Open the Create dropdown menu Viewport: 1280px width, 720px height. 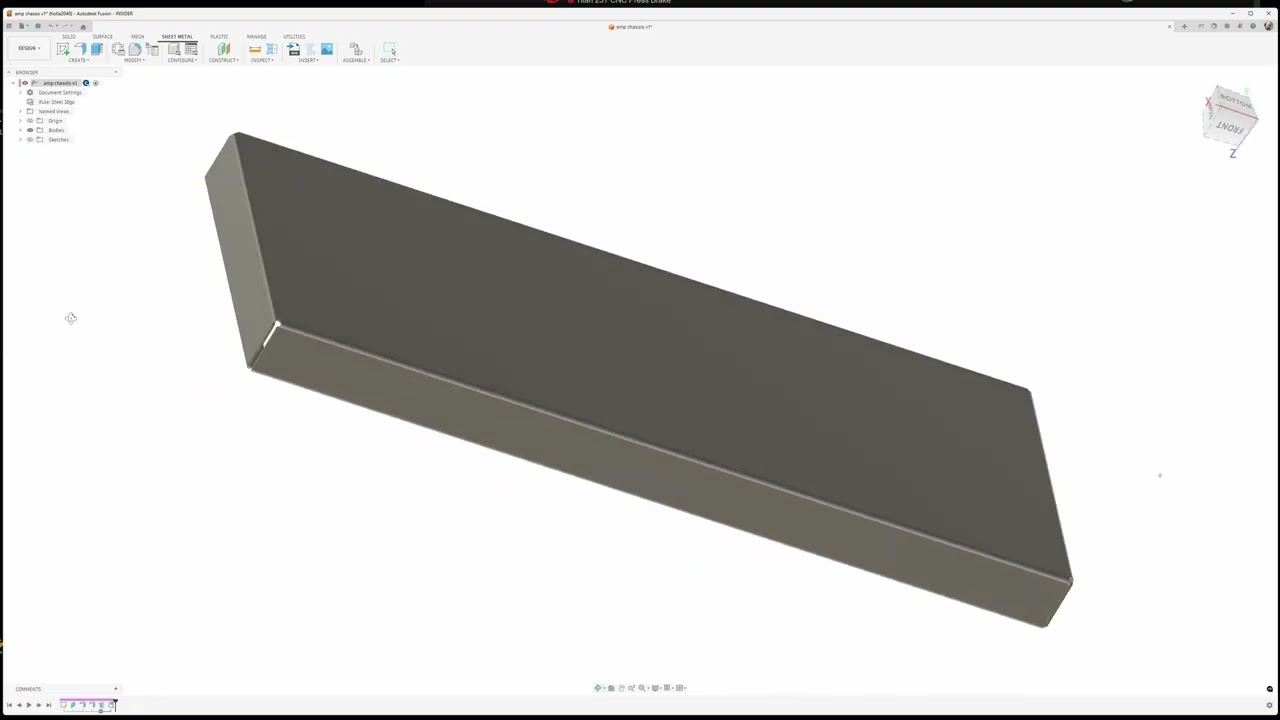coord(78,60)
